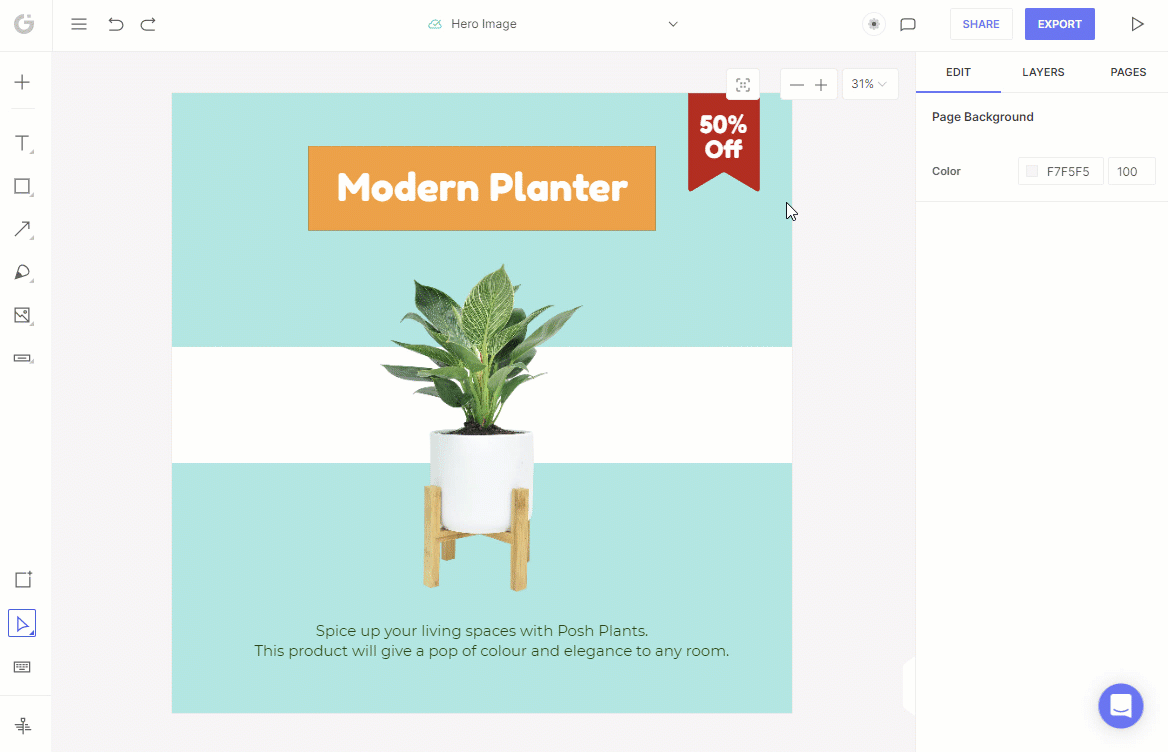Select the Modern Planter title text
This screenshot has width=1168, height=752.
(x=482, y=188)
